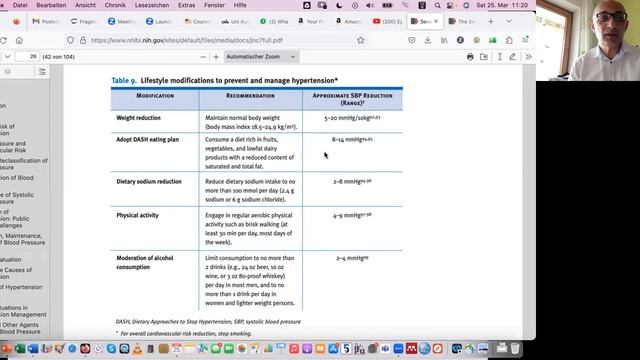Screen dimensions: 640x360
Task: Open VLC cone icon in the Dock
Action: [x=138, y=349]
